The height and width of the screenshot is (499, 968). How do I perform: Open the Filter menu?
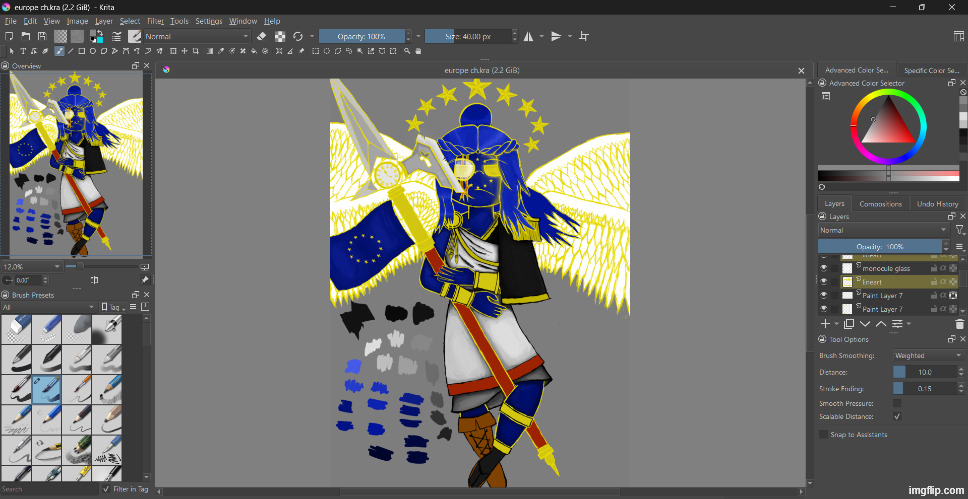pos(155,21)
